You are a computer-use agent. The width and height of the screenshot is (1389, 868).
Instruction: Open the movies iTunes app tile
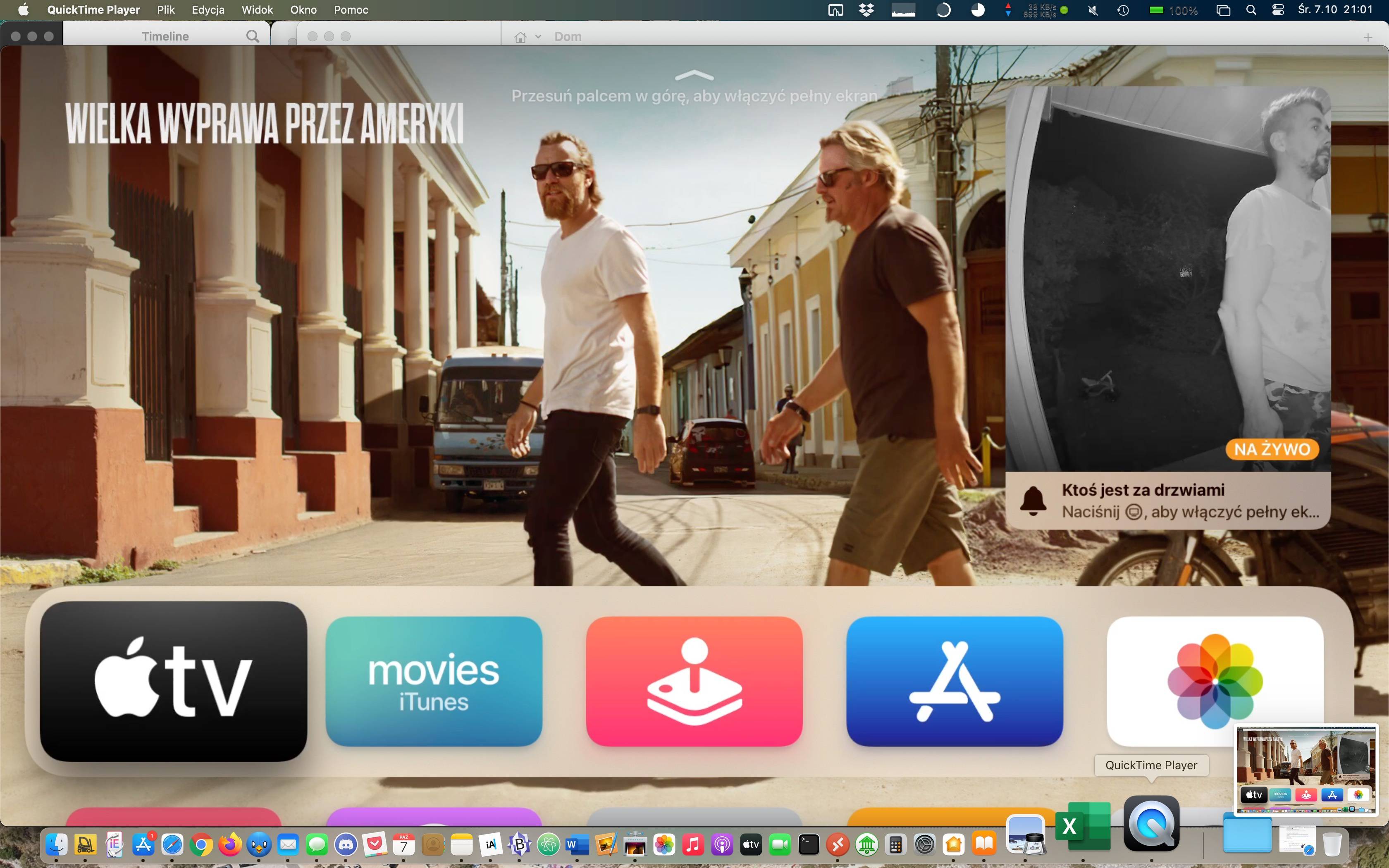pyautogui.click(x=434, y=682)
